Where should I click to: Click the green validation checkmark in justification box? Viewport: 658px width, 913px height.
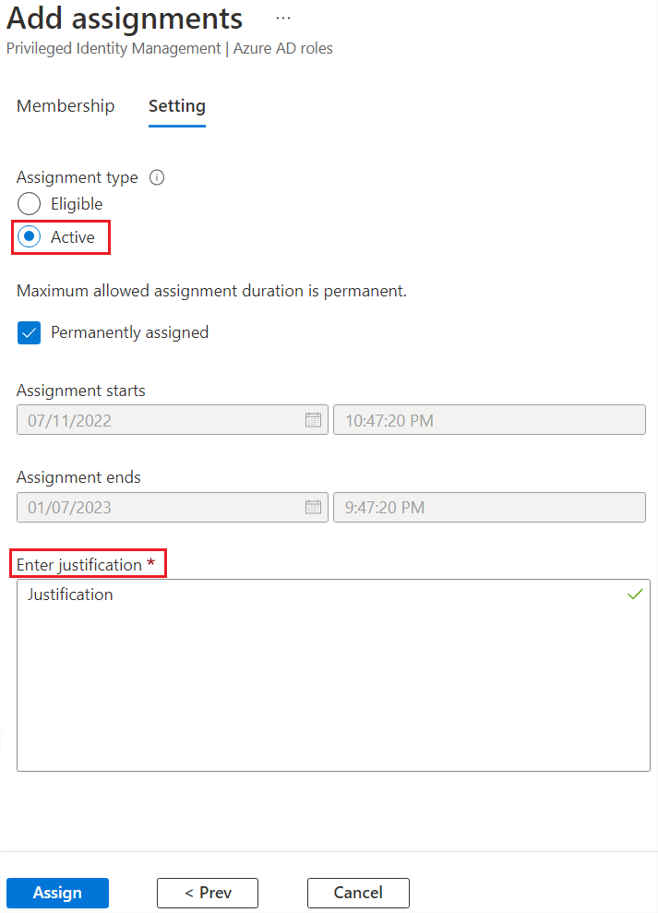click(635, 594)
